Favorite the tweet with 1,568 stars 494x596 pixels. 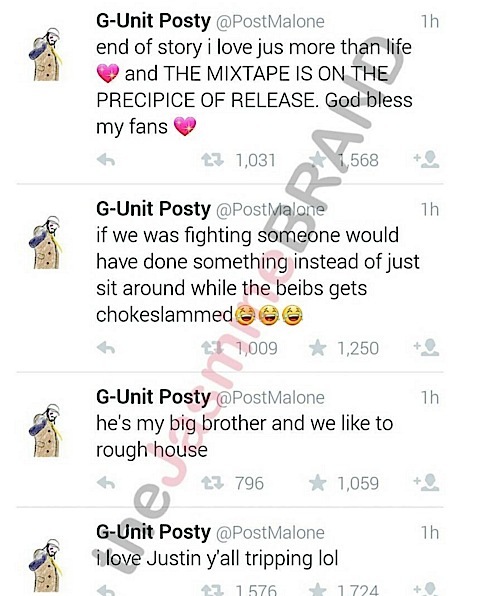pos(317,160)
